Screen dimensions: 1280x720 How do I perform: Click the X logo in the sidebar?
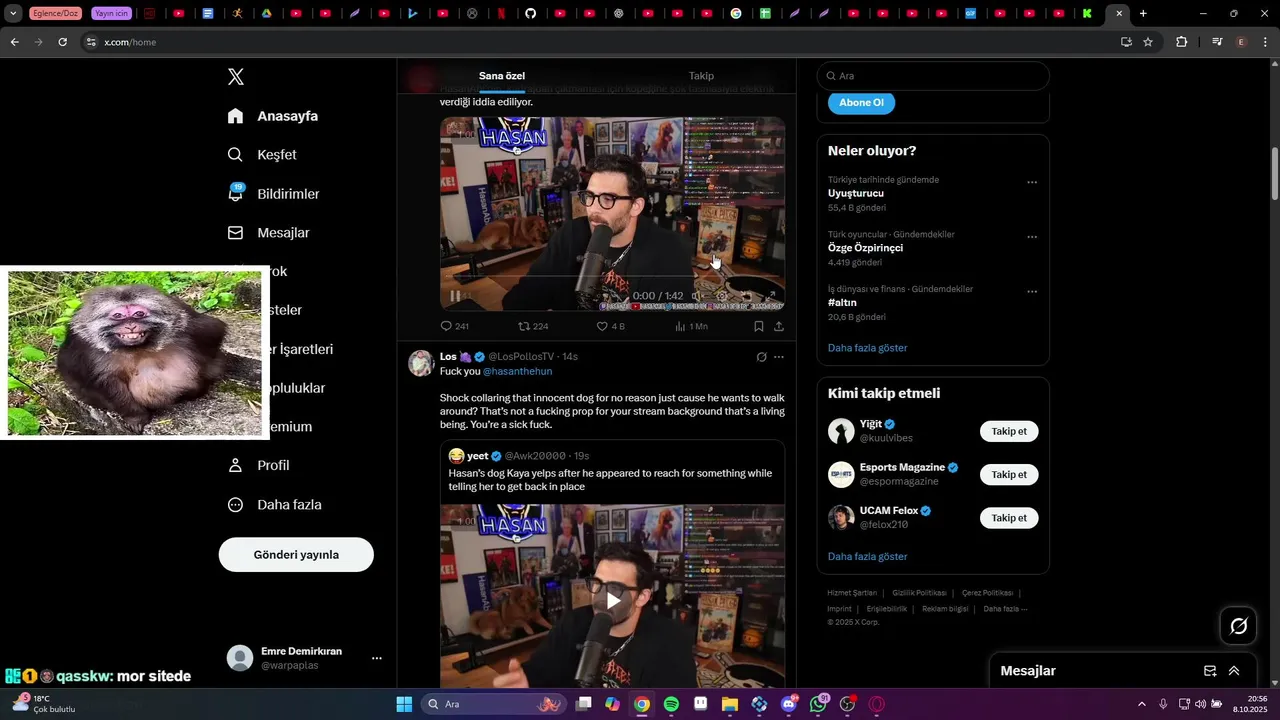click(x=236, y=77)
